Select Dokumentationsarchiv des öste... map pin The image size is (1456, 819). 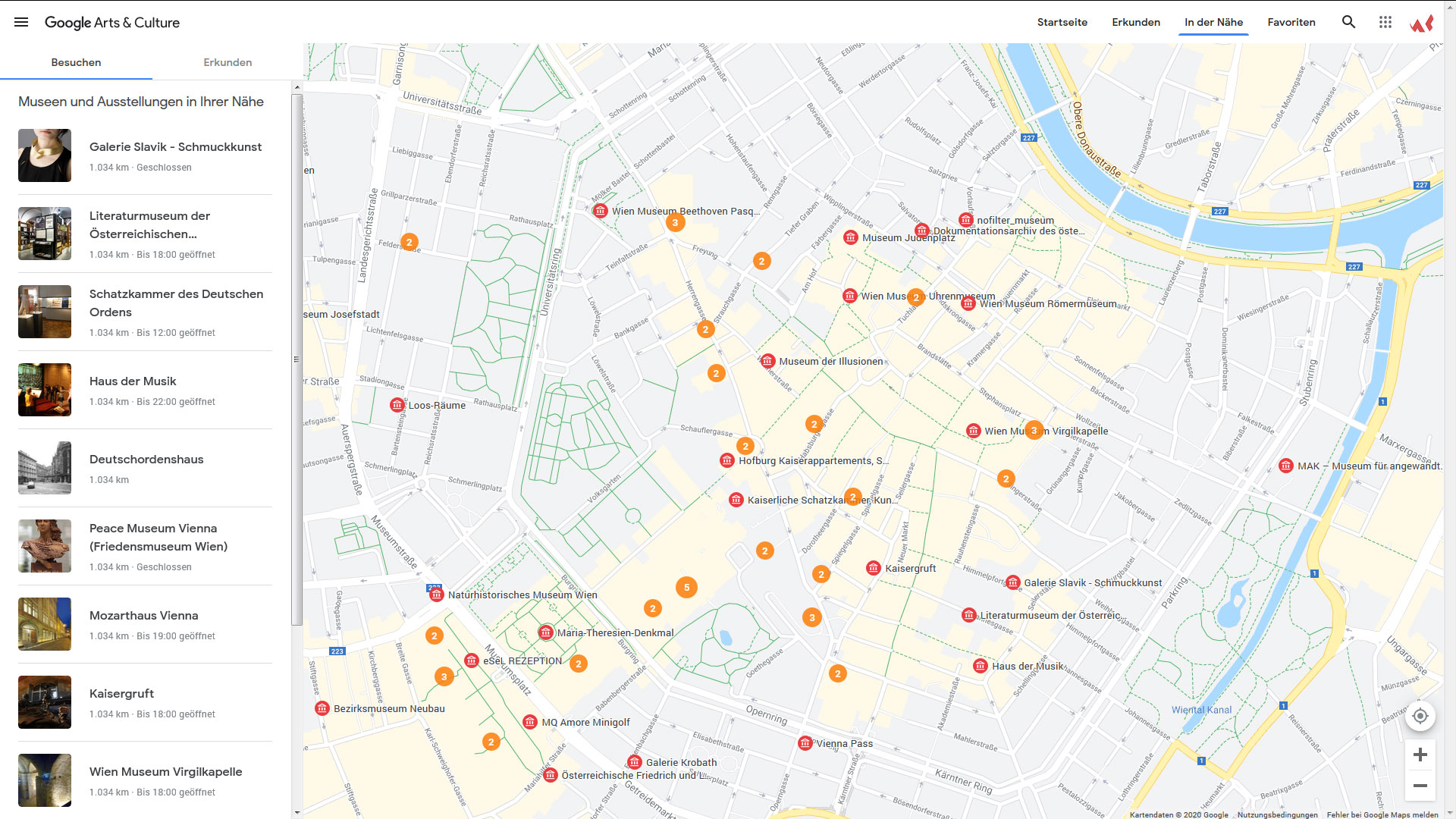coord(922,231)
